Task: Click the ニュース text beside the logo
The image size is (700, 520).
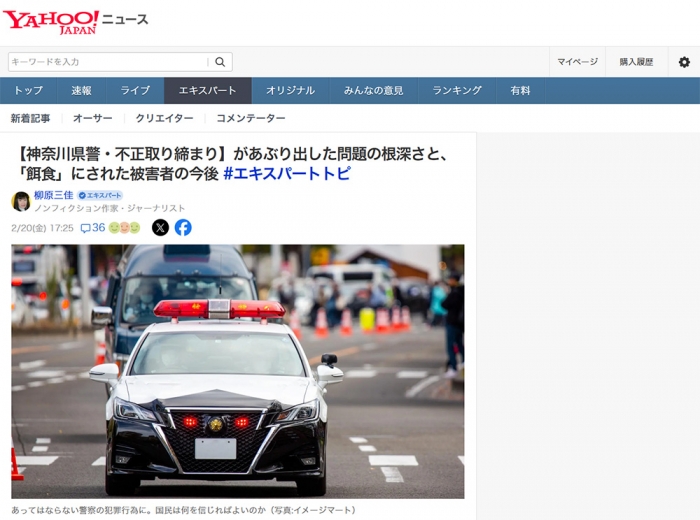Action: point(125,19)
